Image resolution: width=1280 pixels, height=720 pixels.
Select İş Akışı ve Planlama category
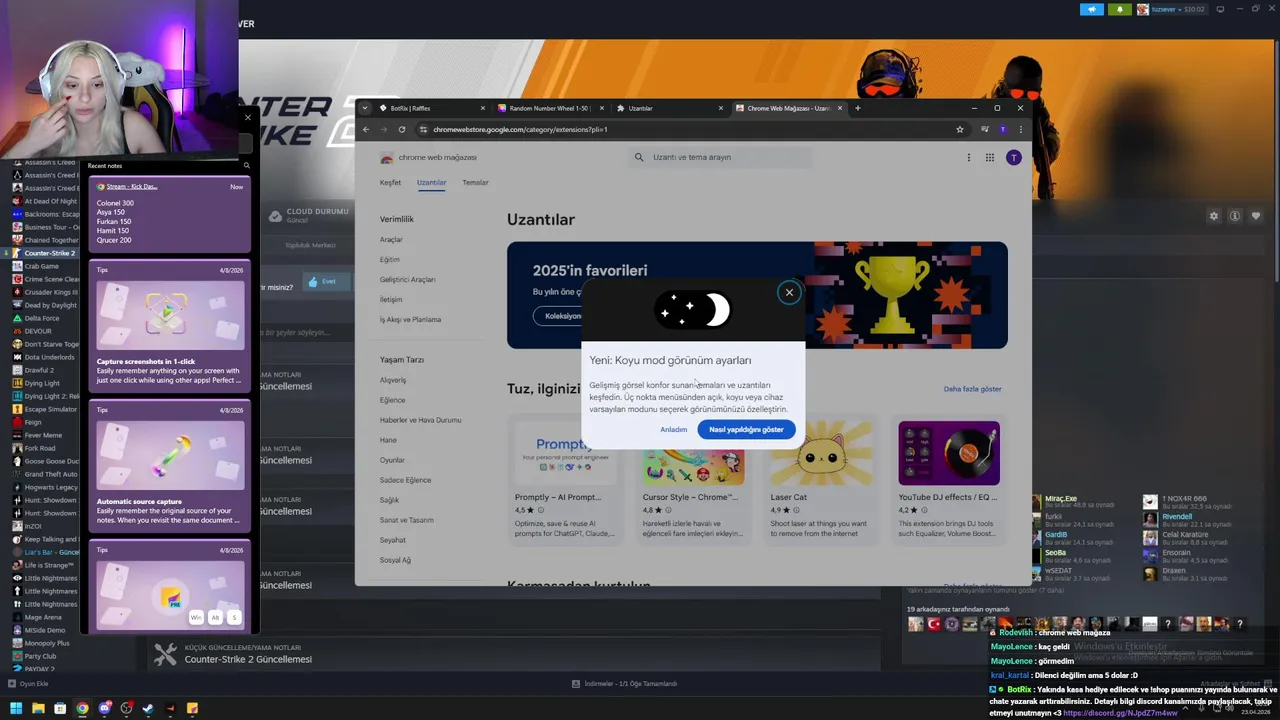(410, 320)
